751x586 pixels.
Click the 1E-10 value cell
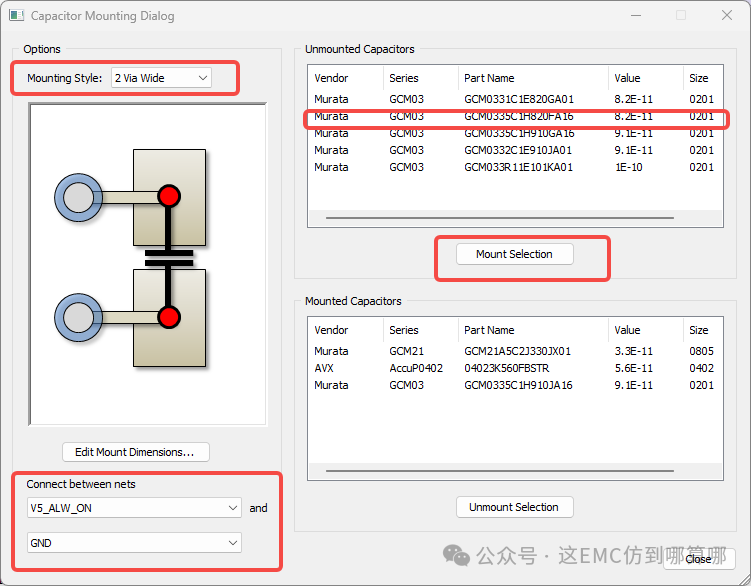pyautogui.click(x=629, y=167)
